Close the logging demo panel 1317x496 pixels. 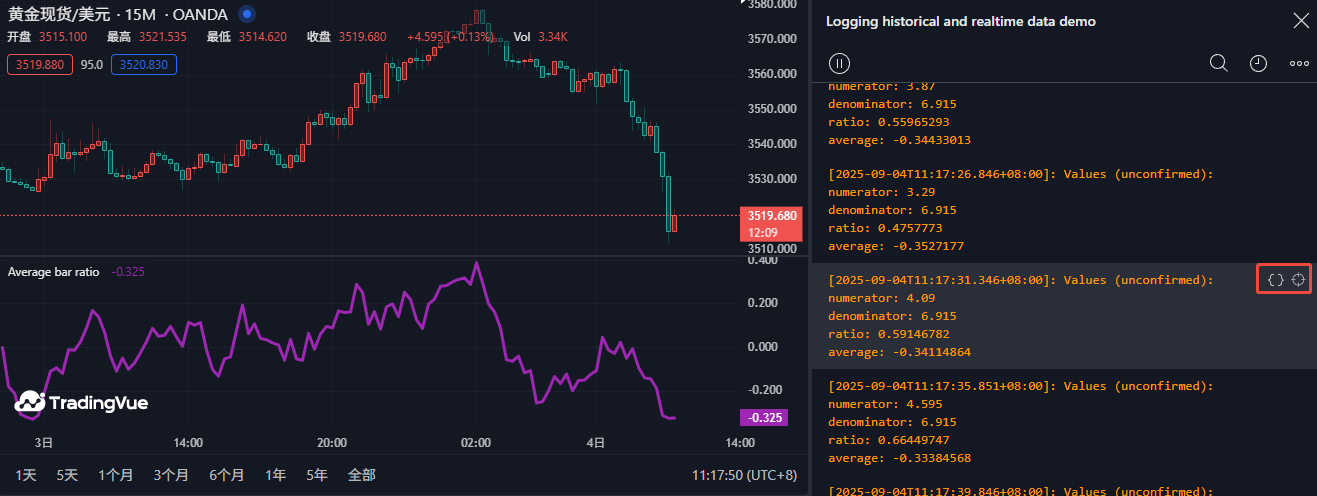1300,20
